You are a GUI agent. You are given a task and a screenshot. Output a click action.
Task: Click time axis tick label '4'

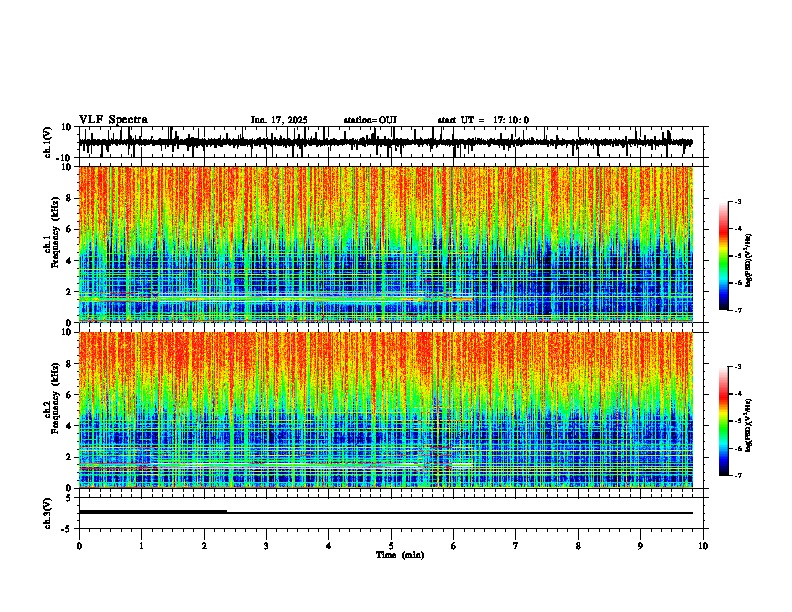click(x=329, y=546)
